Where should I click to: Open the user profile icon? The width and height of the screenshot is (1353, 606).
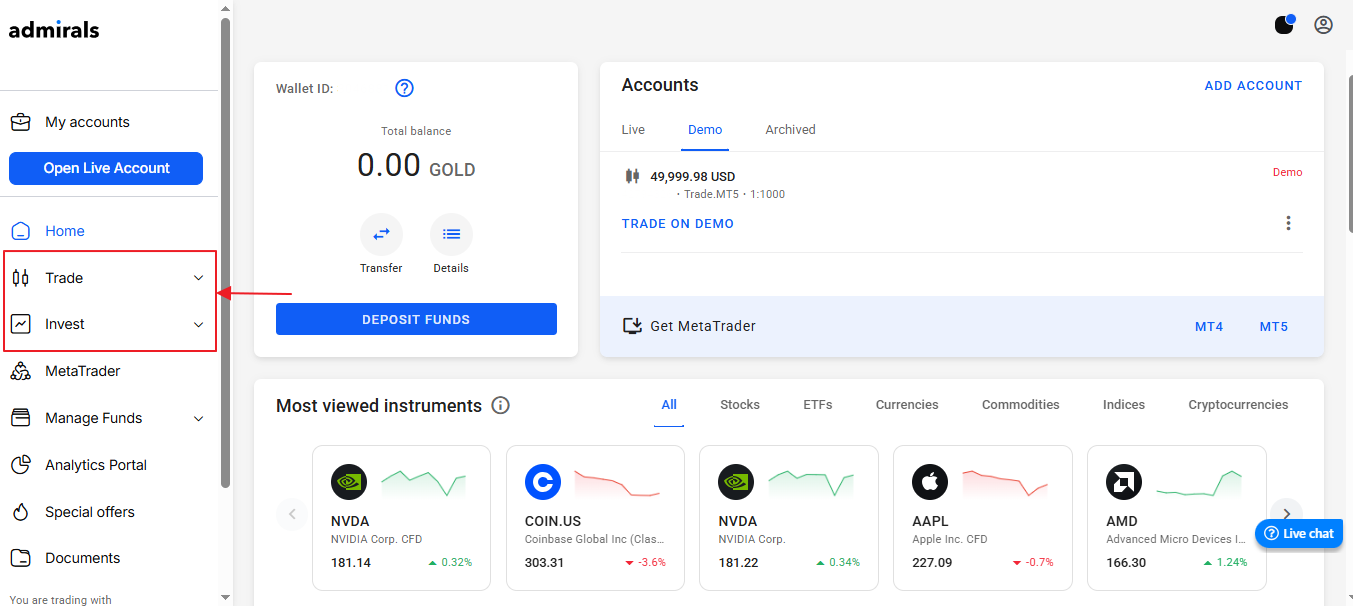(x=1324, y=25)
